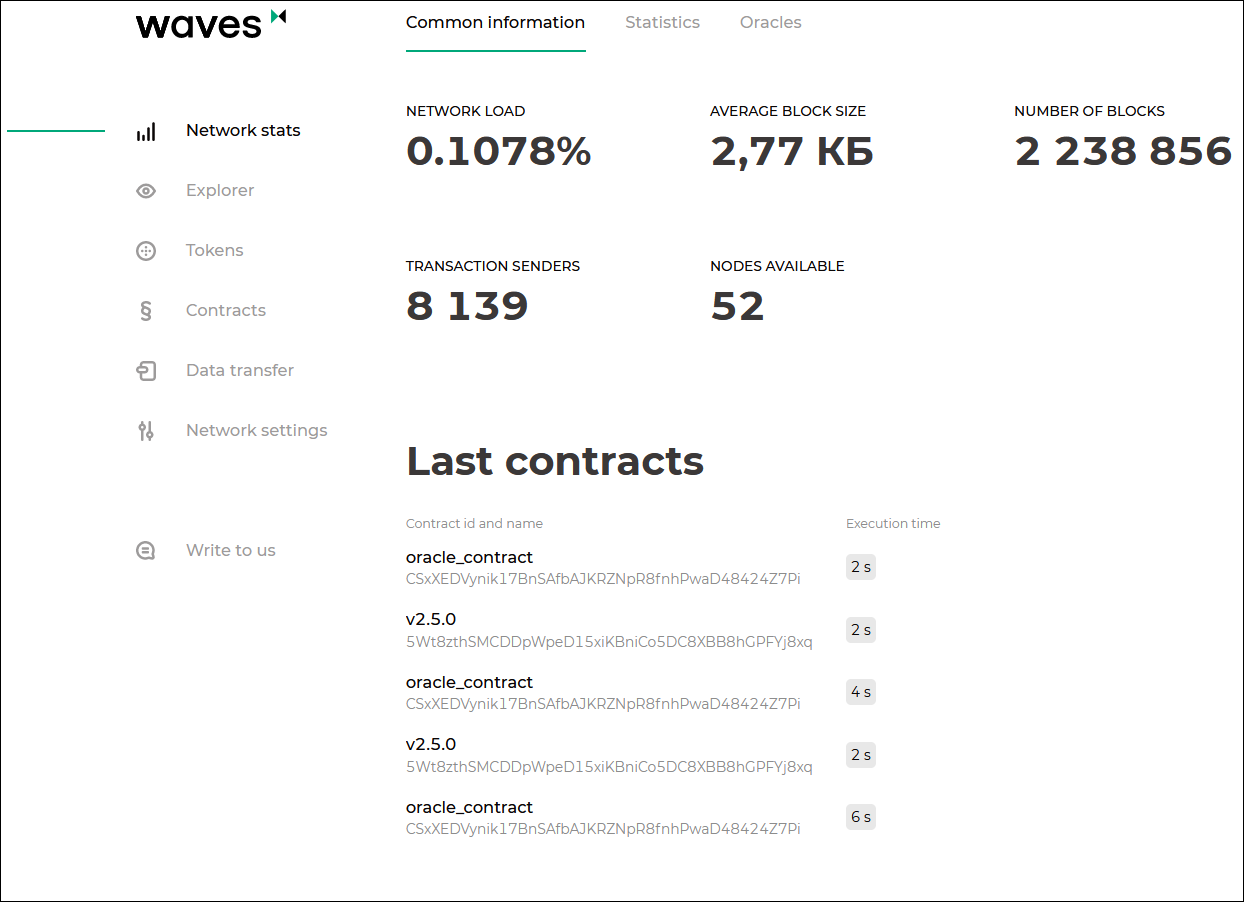The height and width of the screenshot is (902, 1244).
Task: Click the Last contracts heading
Action: pyautogui.click(x=555, y=461)
